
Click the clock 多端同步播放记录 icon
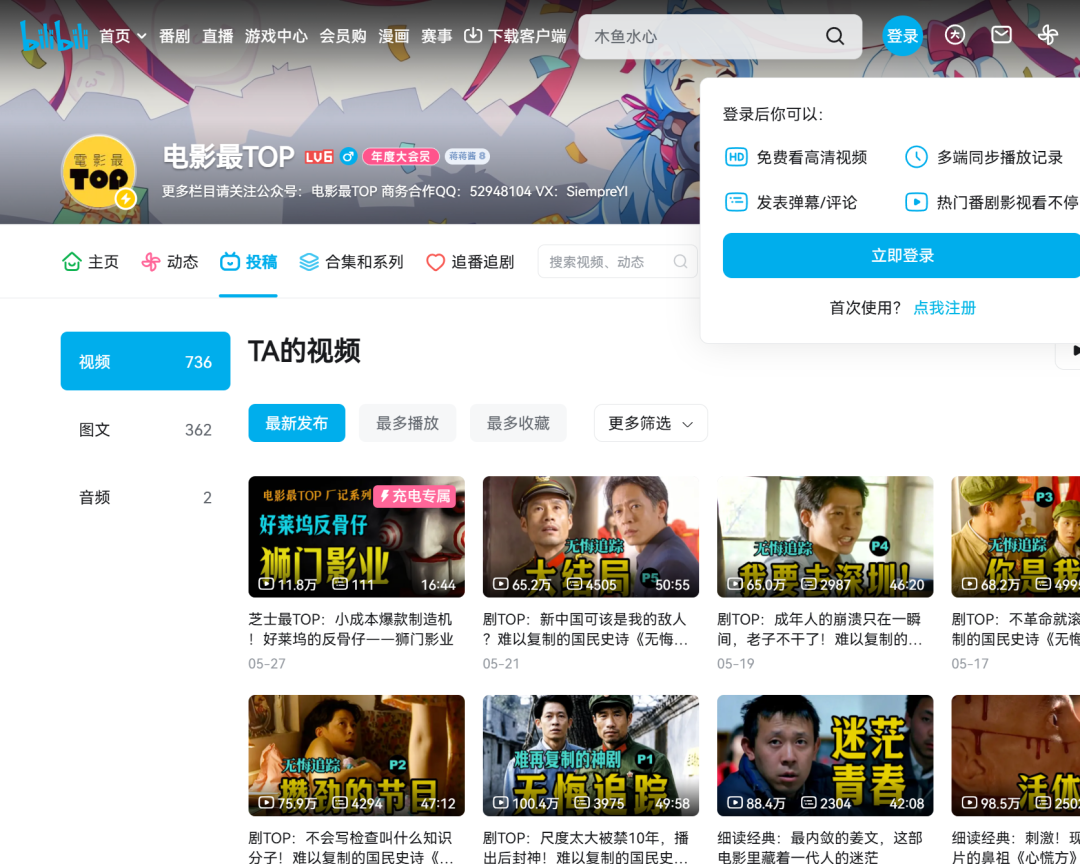tap(916, 157)
